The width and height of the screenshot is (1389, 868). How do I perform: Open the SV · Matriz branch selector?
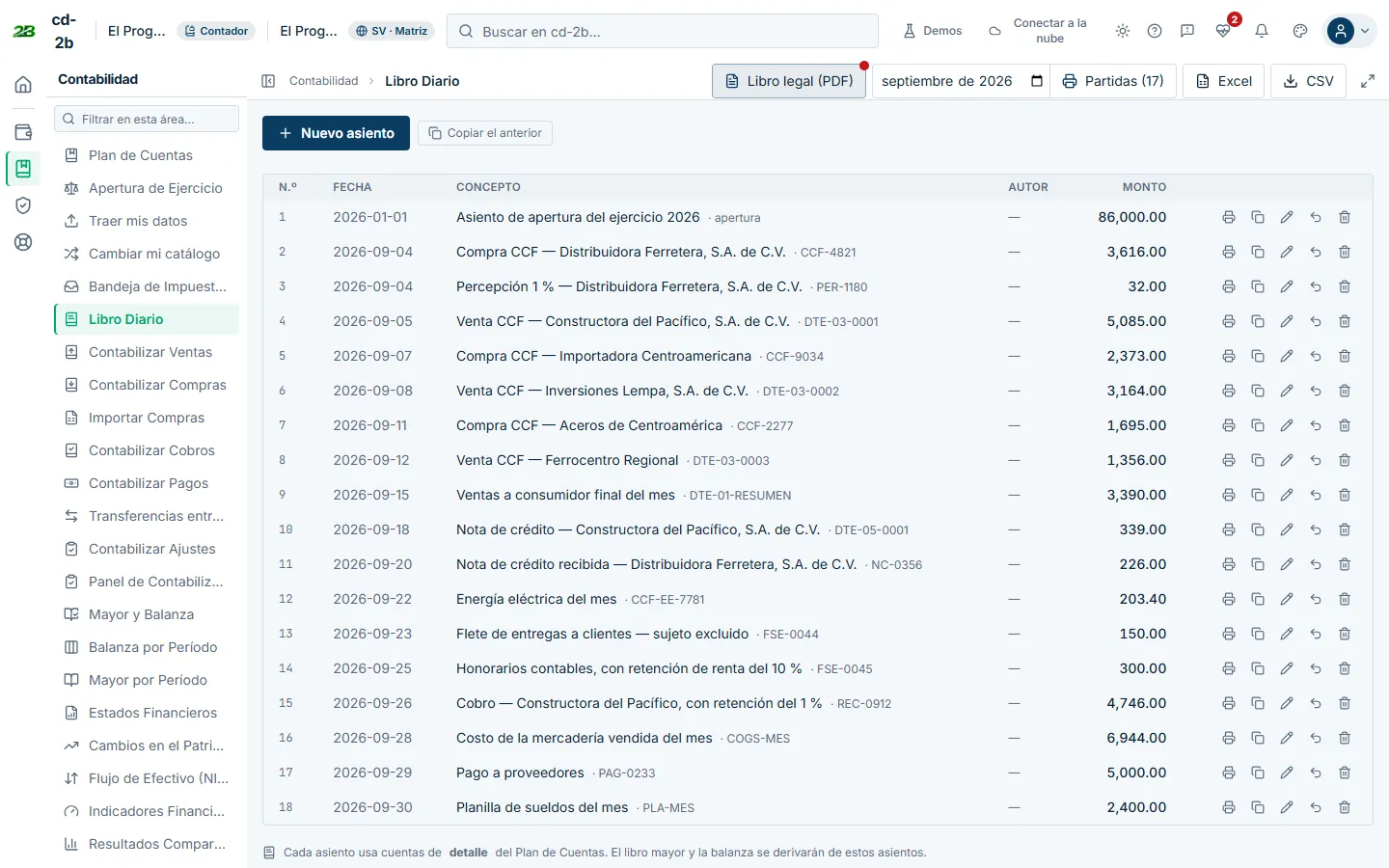click(x=392, y=31)
